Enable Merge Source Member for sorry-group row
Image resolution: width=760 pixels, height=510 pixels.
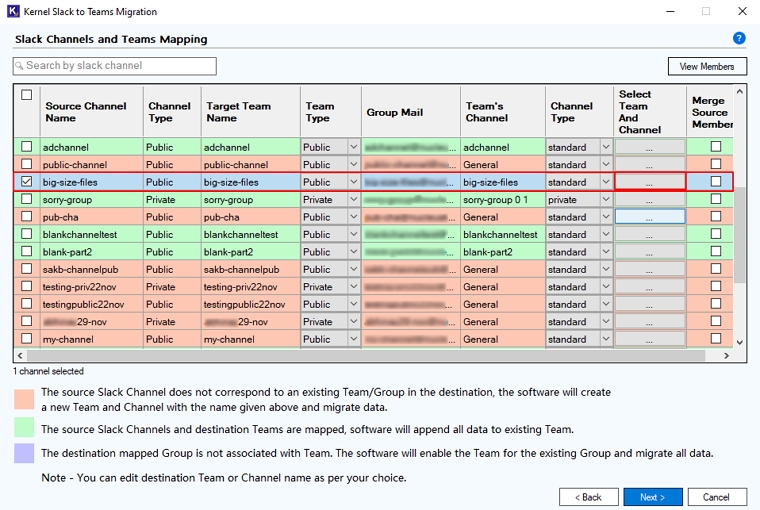click(x=715, y=199)
